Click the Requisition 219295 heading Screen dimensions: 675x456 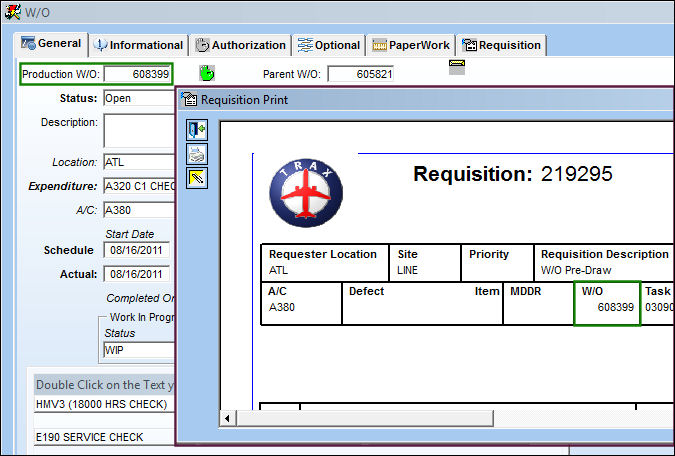point(513,174)
